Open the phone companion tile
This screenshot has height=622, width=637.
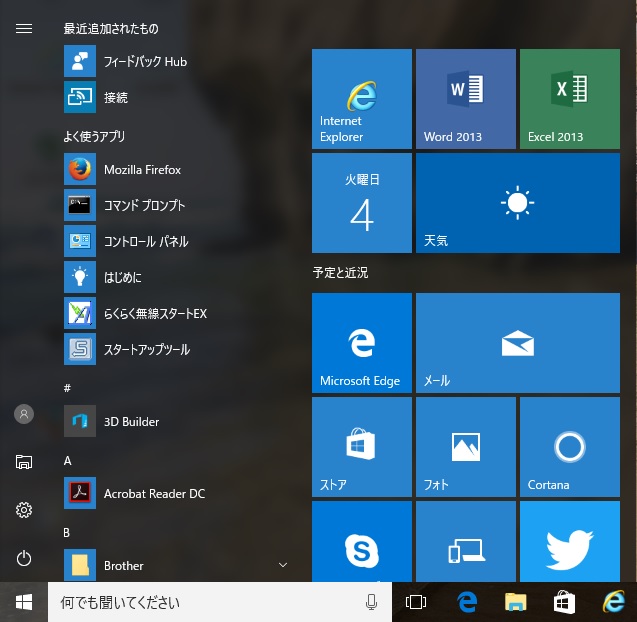tap(466, 541)
